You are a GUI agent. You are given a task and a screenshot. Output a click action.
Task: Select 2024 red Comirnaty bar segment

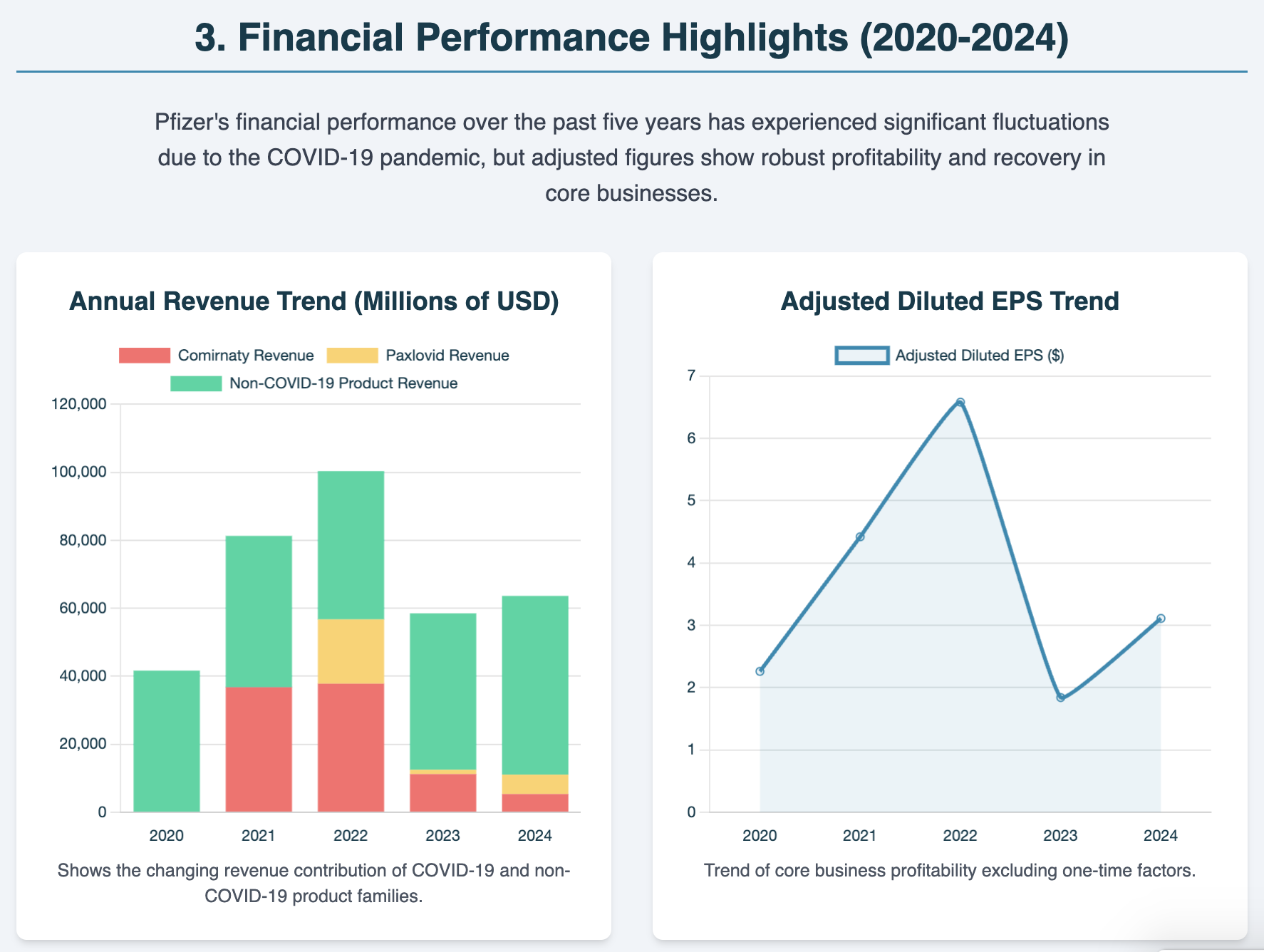(535, 803)
